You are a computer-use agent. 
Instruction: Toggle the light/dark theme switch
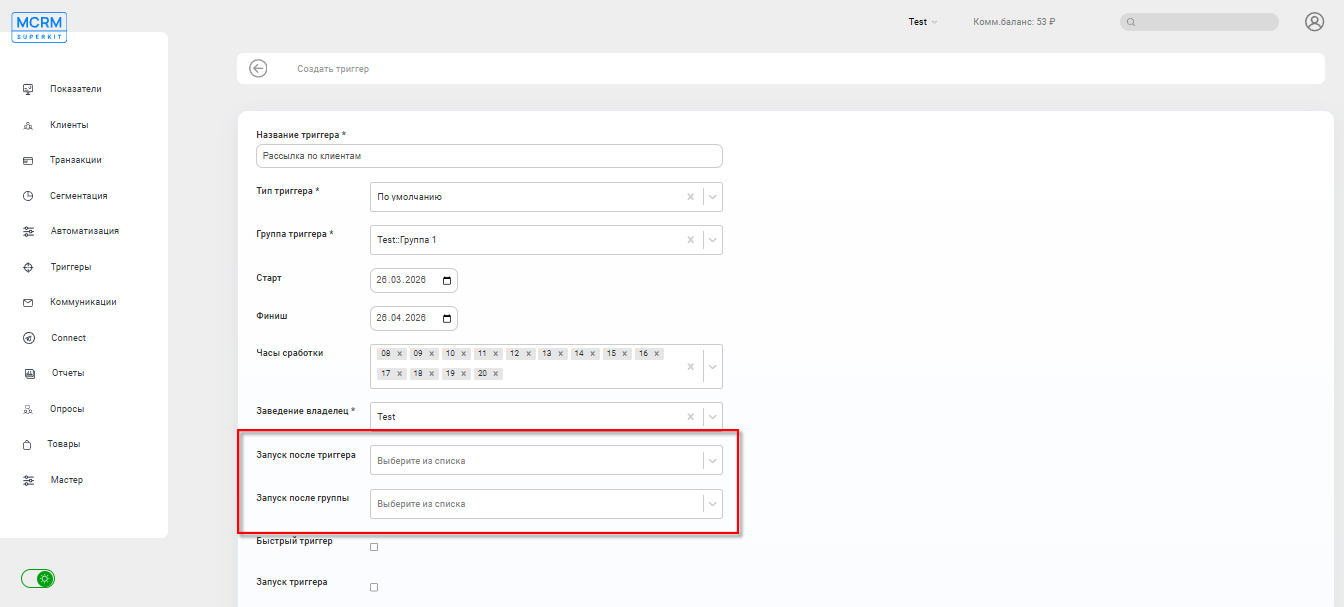pyautogui.click(x=39, y=578)
